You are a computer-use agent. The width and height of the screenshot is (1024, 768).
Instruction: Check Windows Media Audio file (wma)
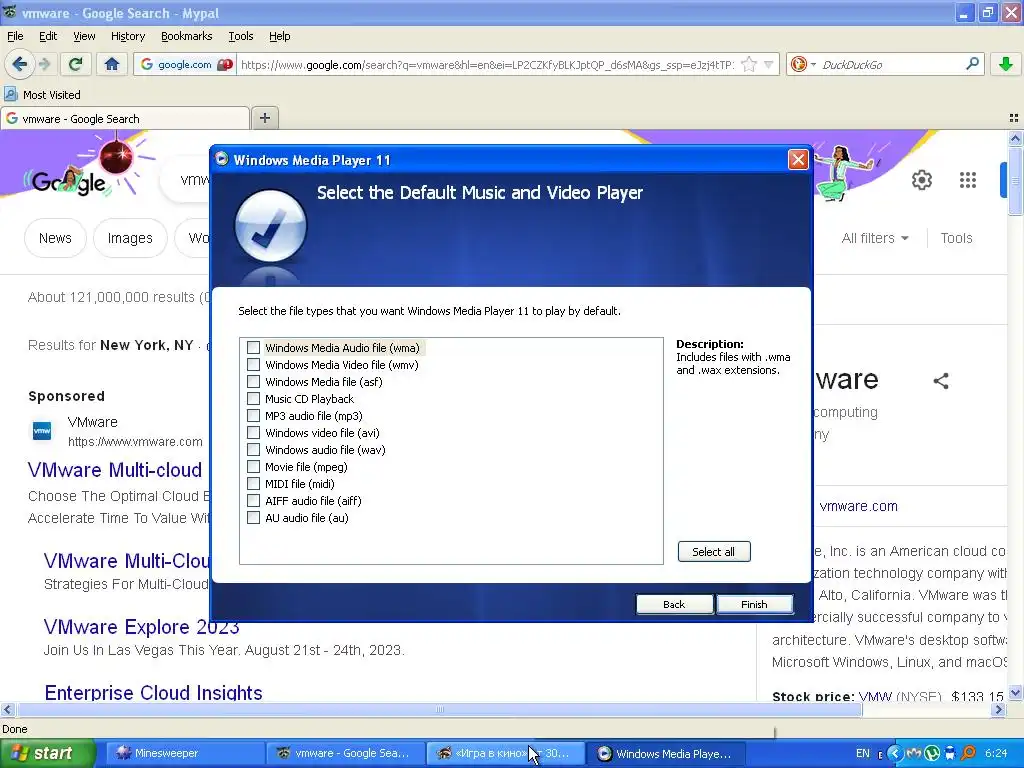click(x=253, y=347)
